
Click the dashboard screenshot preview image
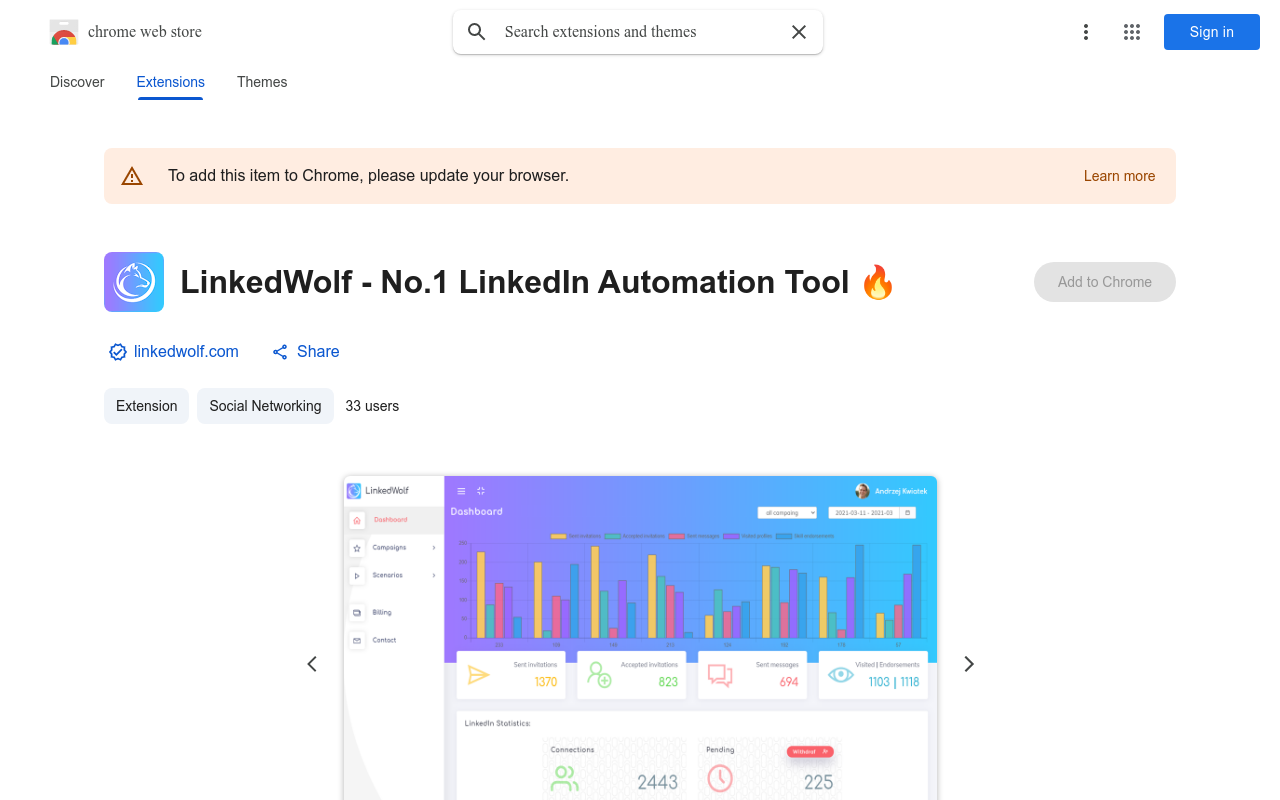[x=640, y=638]
